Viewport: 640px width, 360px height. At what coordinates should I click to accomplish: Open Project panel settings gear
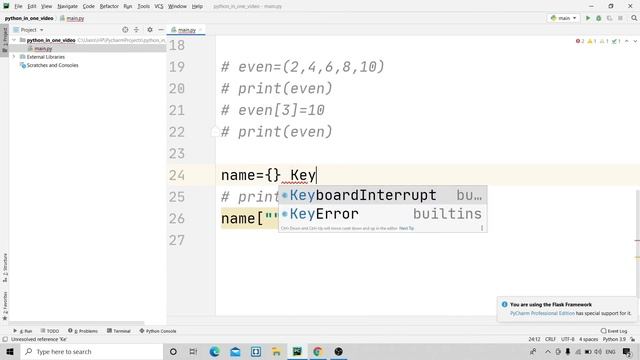[150, 30]
